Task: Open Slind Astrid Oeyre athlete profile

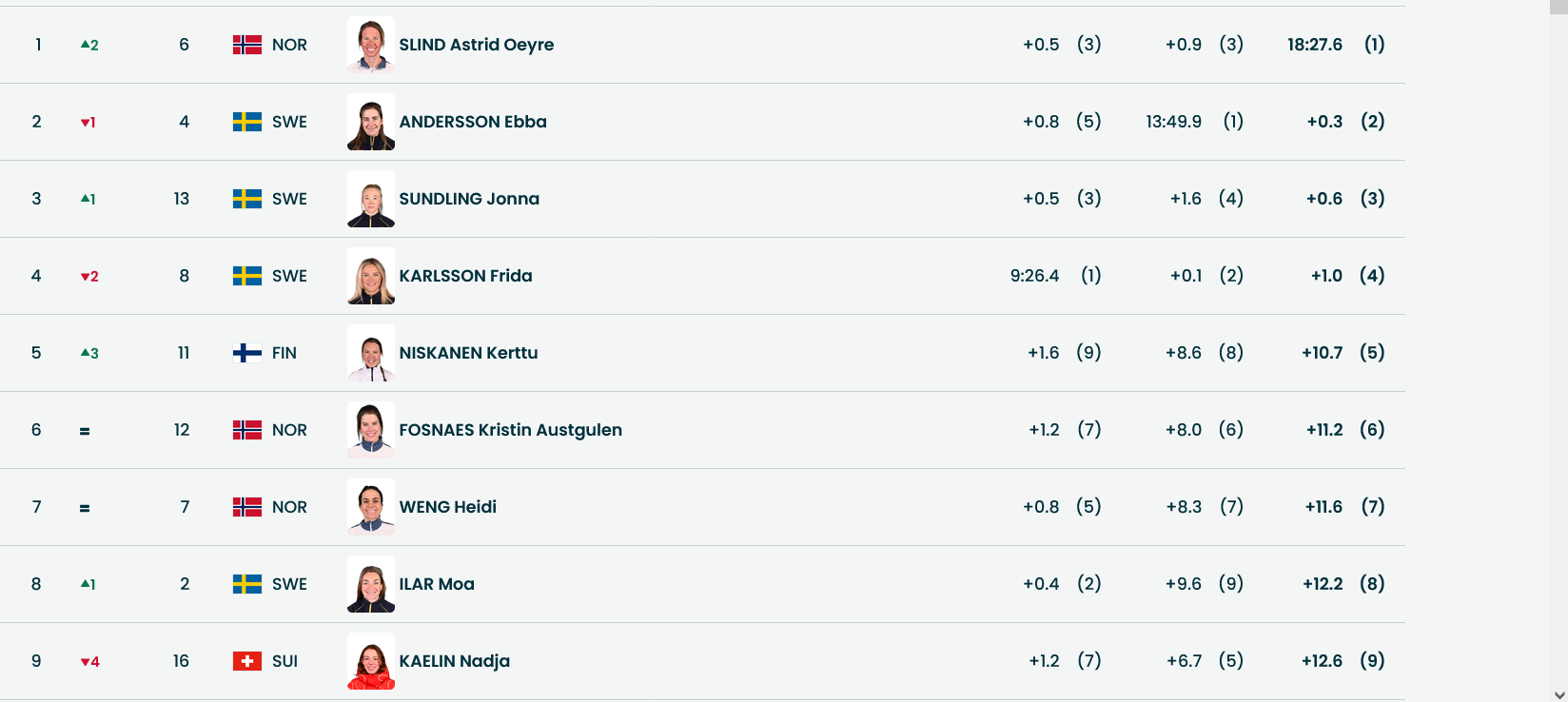Action: click(x=476, y=45)
